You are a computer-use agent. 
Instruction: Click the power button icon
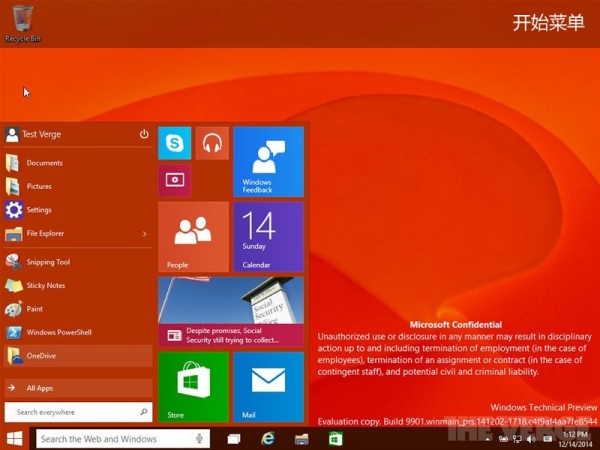[x=144, y=134]
